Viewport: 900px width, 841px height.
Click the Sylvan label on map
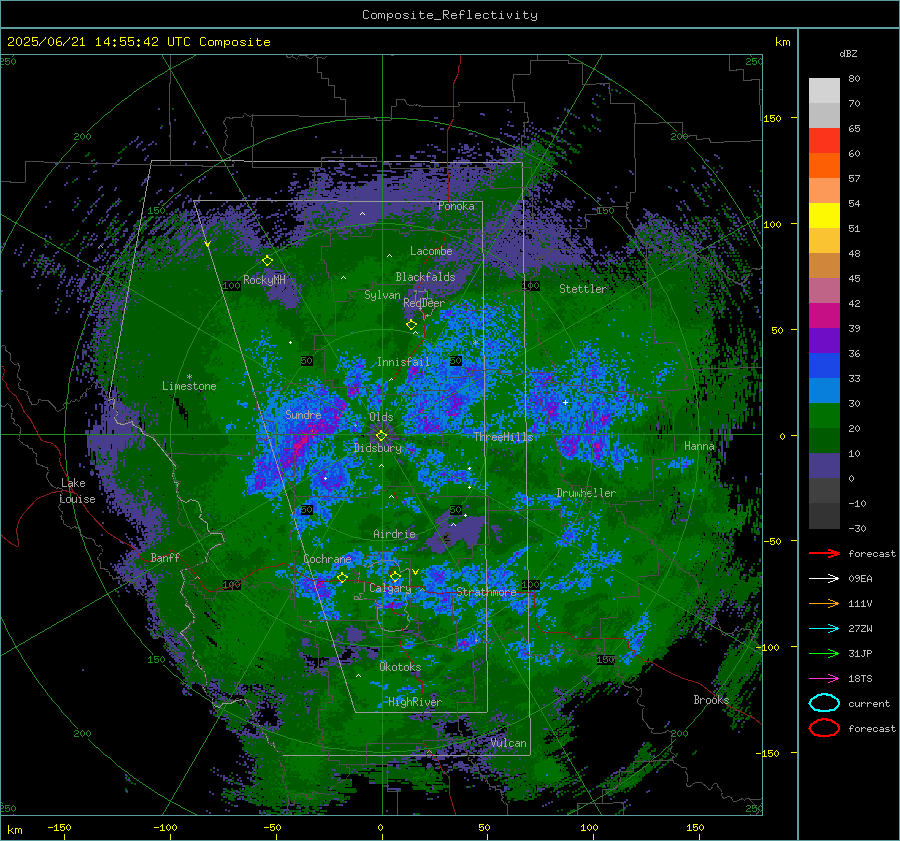(x=382, y=295)
